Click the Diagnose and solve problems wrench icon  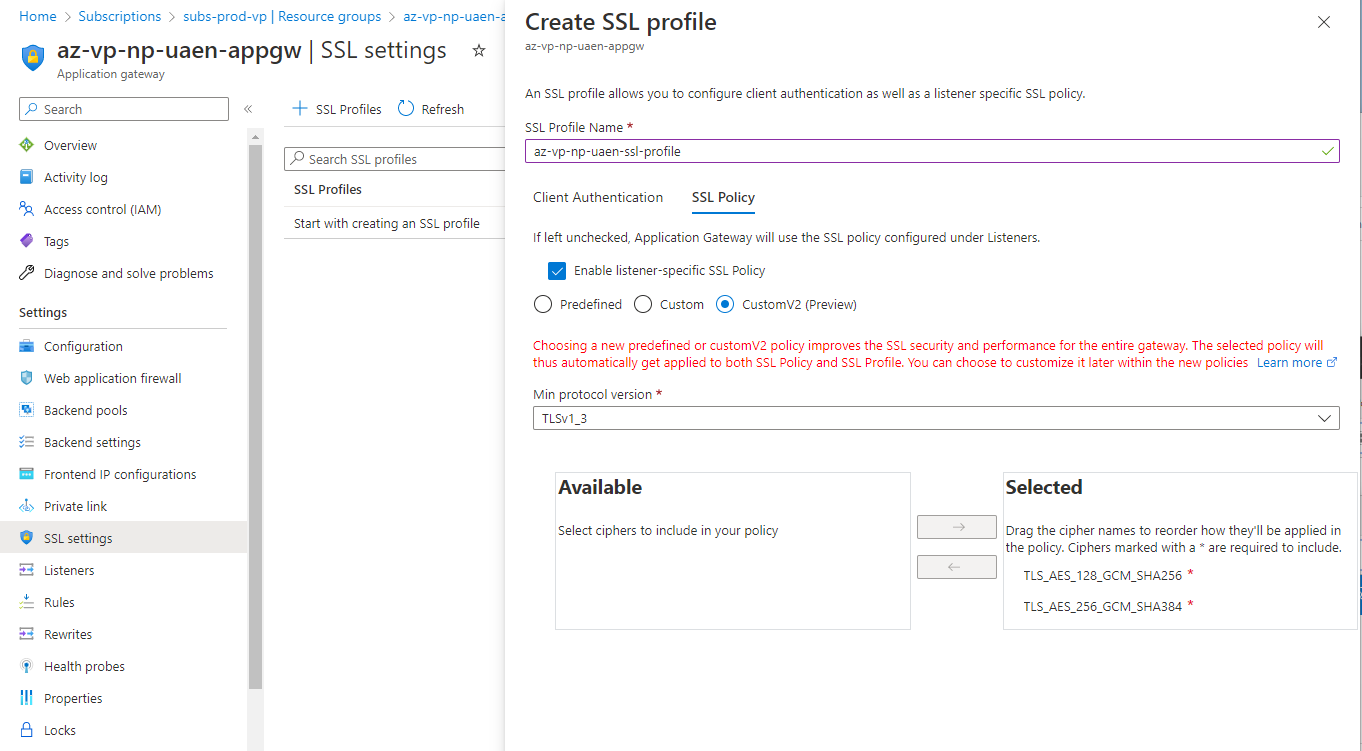point(27,273)
